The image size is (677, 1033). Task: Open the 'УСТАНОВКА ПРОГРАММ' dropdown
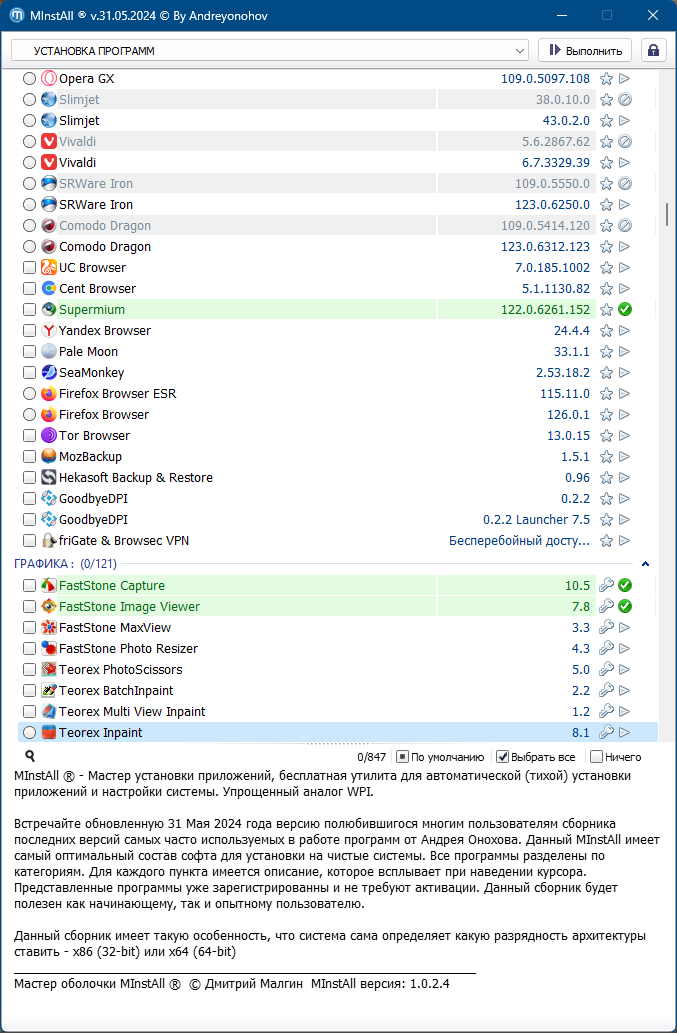[x=270, y=51]
